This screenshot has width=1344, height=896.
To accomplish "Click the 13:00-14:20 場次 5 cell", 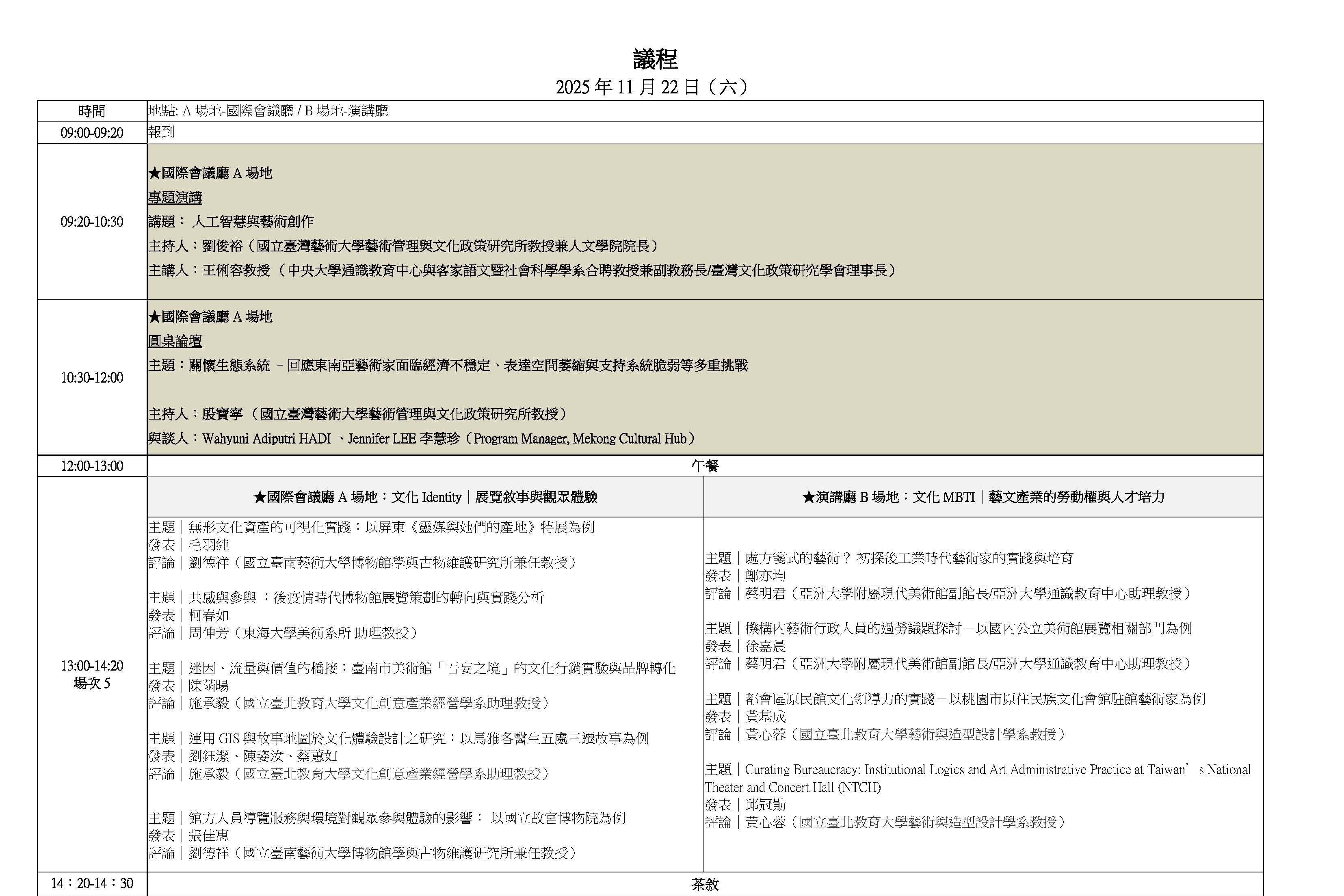I will (x=92, y=674).
